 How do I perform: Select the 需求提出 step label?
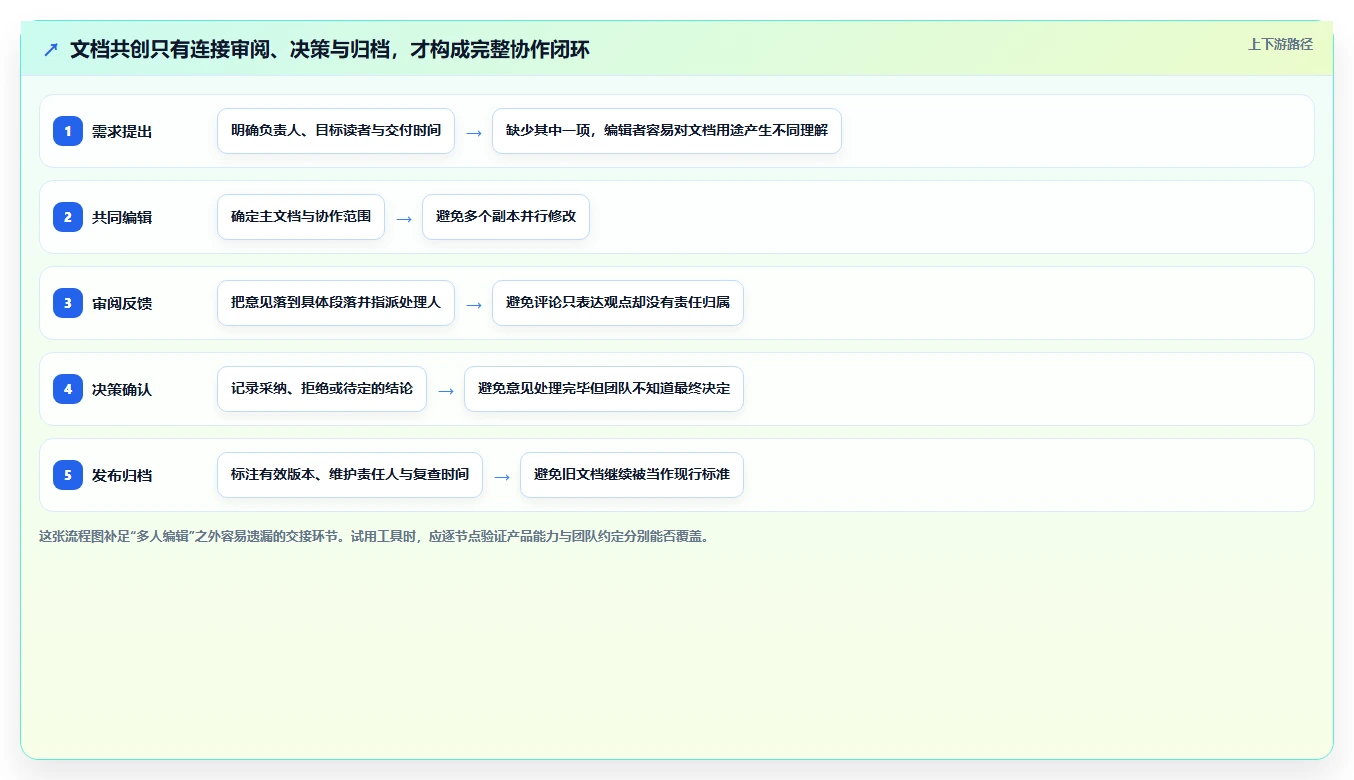122,131
